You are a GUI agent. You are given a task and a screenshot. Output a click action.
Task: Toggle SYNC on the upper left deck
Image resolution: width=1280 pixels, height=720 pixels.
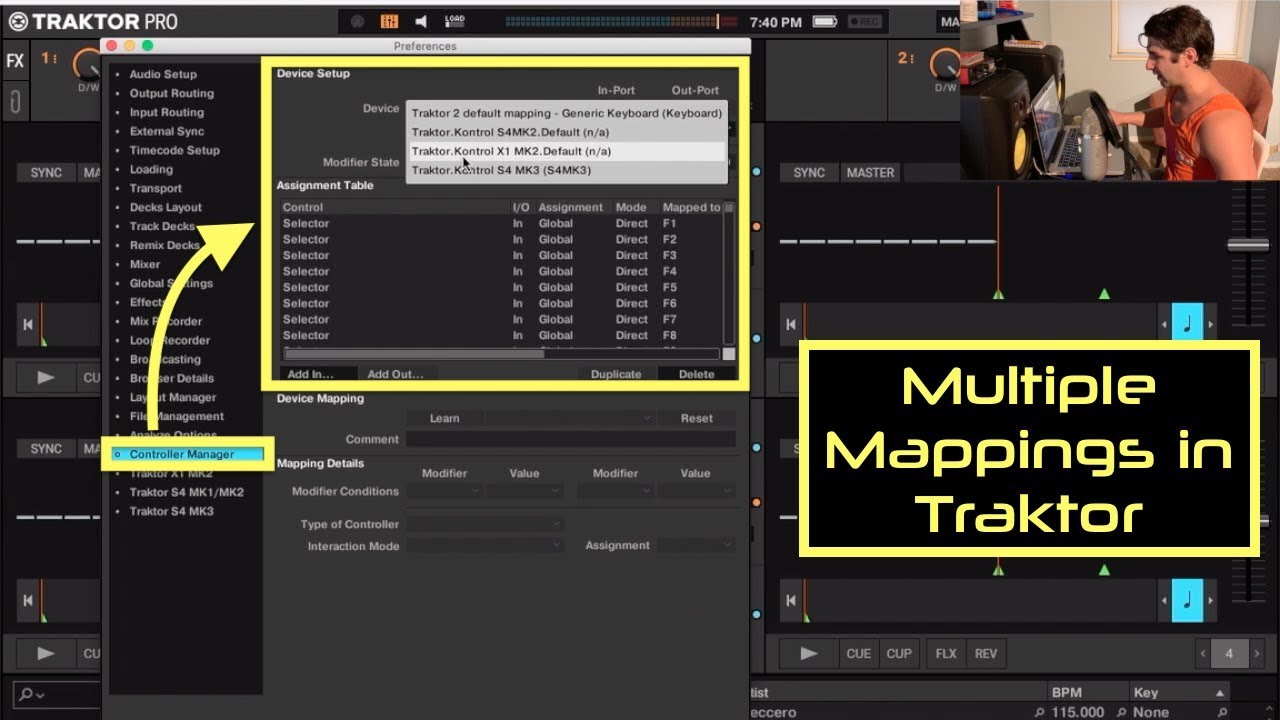click(46, 173)
